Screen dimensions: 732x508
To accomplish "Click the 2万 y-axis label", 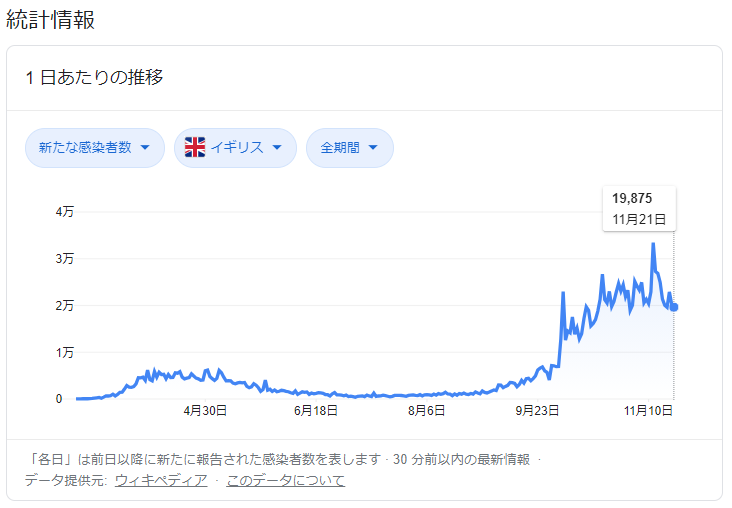I will tap(64, 305).
